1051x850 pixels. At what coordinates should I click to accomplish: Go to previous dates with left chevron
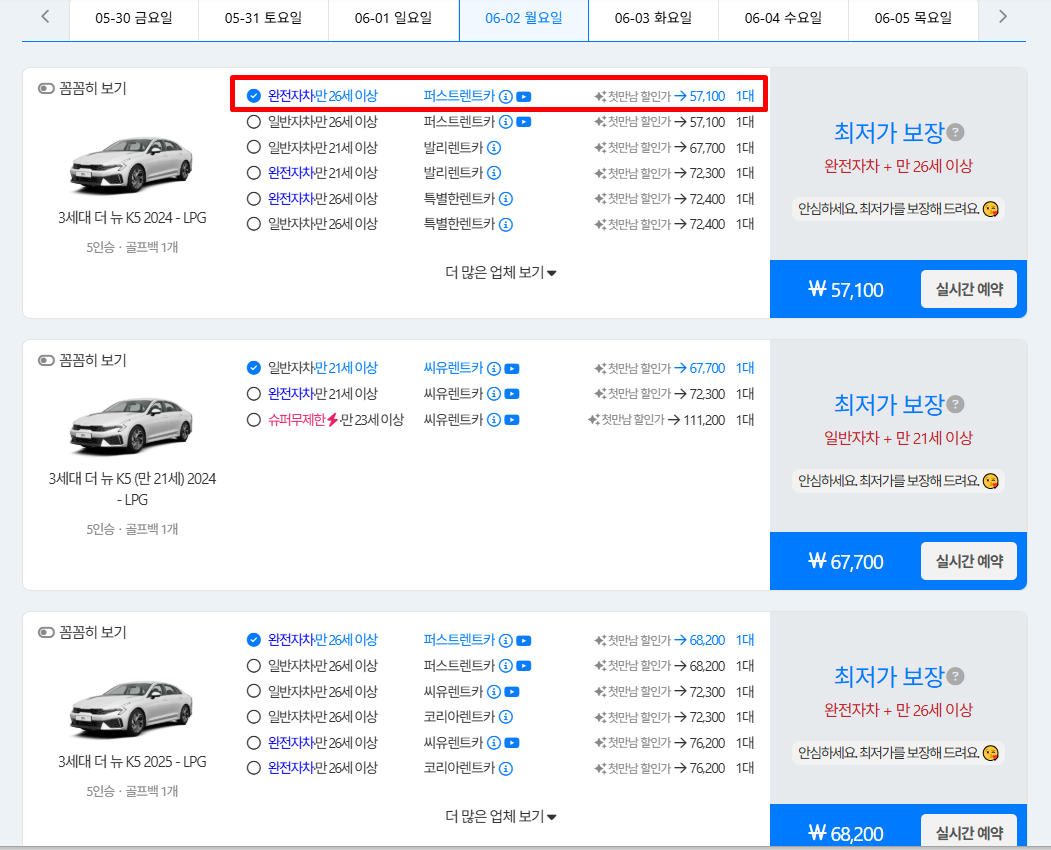pos(45,17)
